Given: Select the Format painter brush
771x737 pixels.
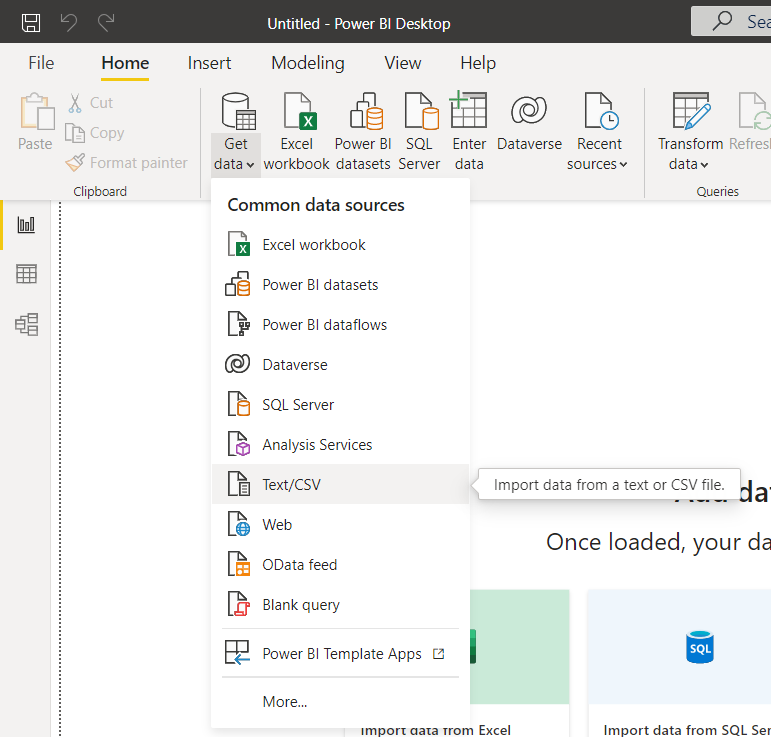Looking at the screenshot, I should click(x=126, y=163).
